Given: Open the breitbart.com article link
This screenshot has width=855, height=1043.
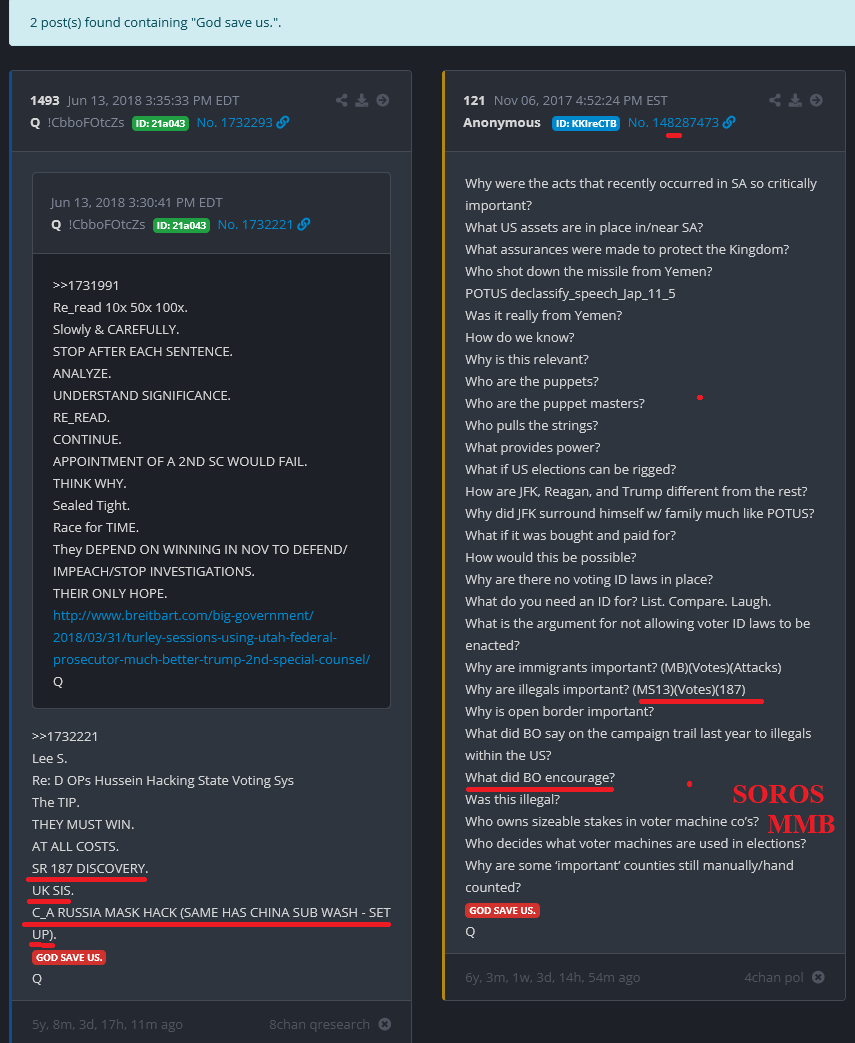Looking at the screenshot, I should [x=211, y=637].
